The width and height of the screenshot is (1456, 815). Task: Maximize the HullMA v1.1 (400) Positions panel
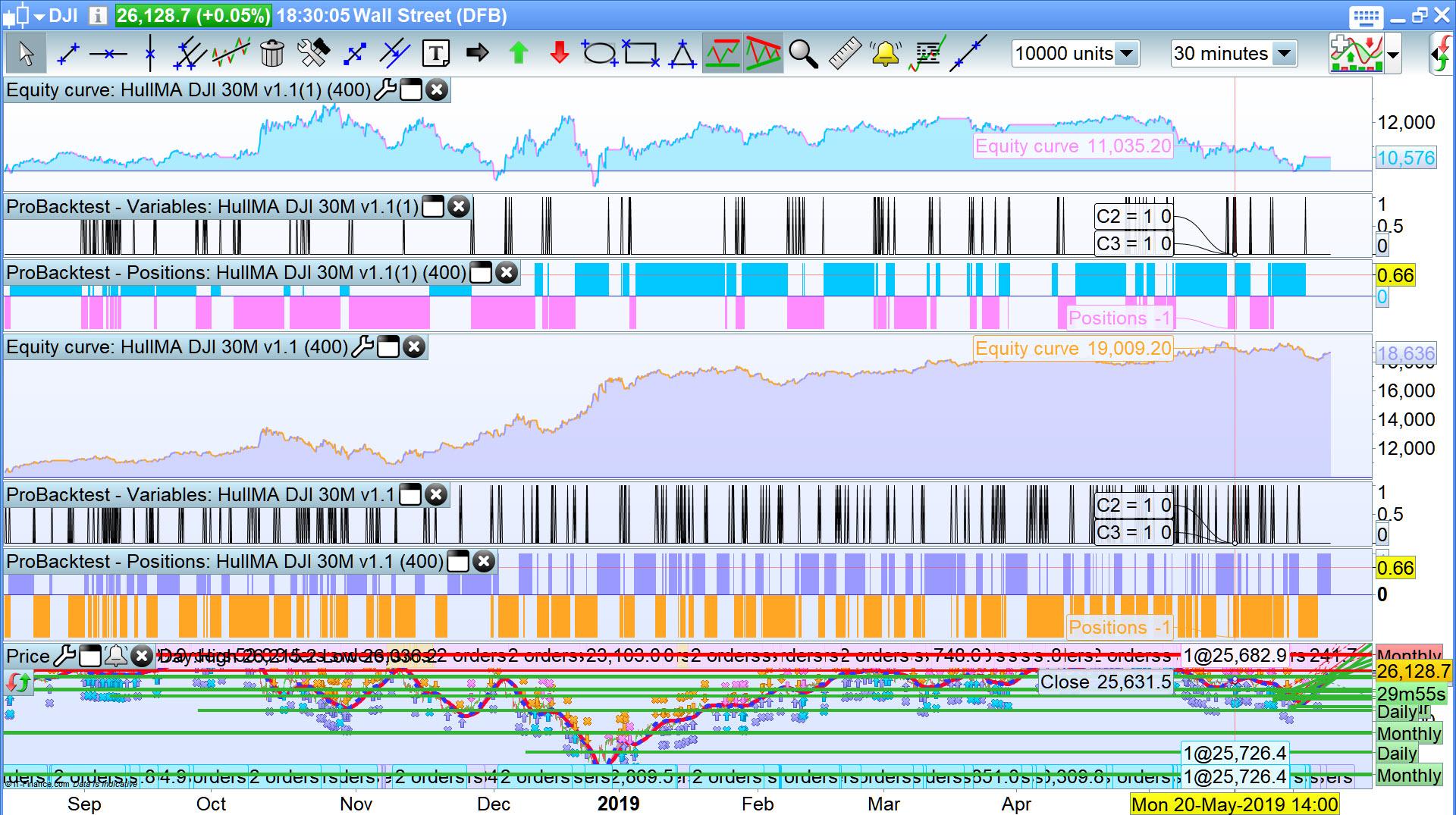coord(458,562)
